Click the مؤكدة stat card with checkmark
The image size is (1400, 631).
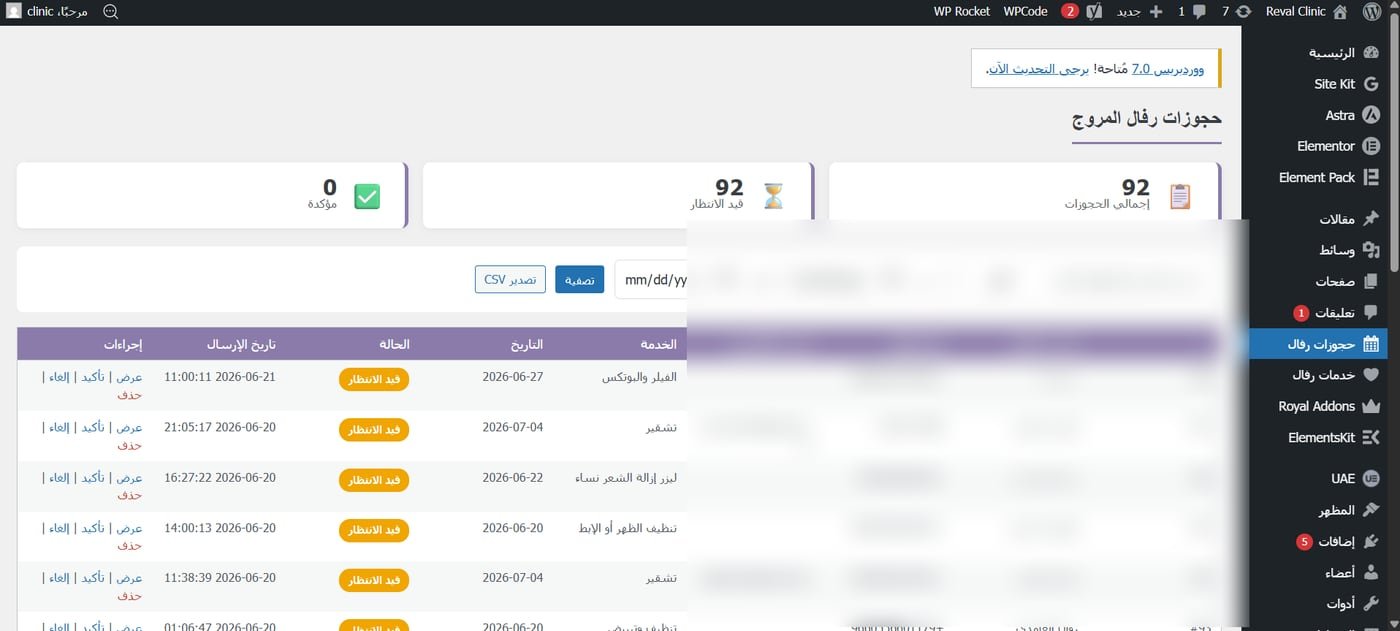coord(213,195)
